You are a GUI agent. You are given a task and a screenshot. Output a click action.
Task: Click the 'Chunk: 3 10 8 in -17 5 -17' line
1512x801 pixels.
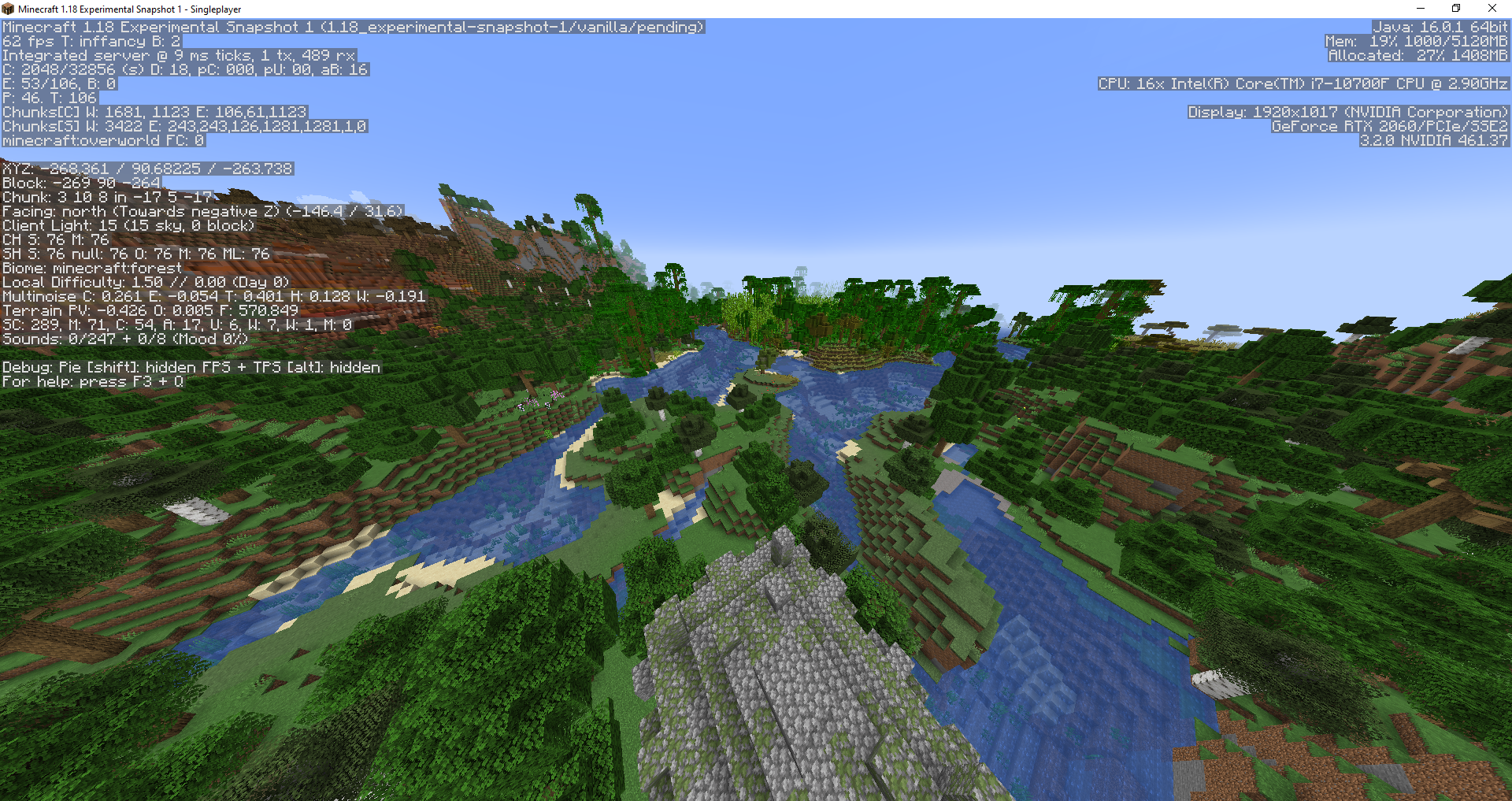coord(108,198)
